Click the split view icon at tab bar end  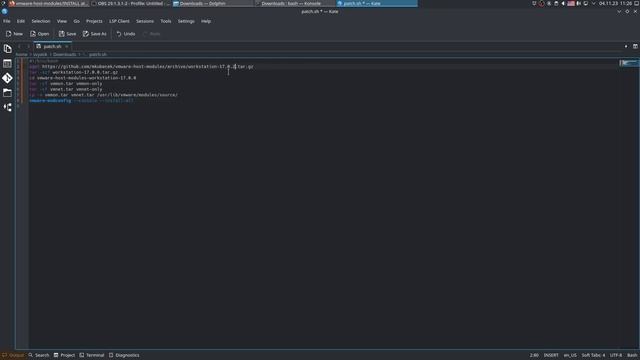click(635, 47)
